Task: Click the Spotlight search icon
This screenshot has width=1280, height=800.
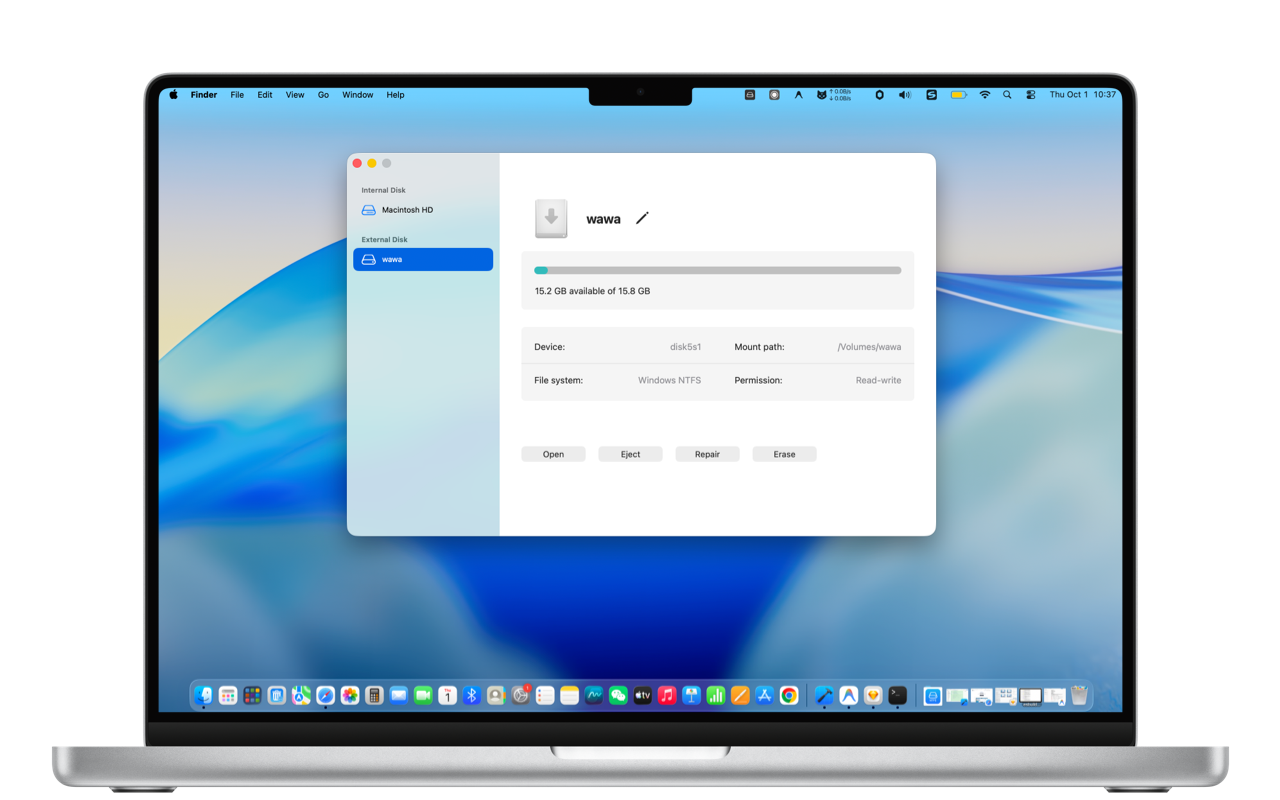Action: point(1007,95)
